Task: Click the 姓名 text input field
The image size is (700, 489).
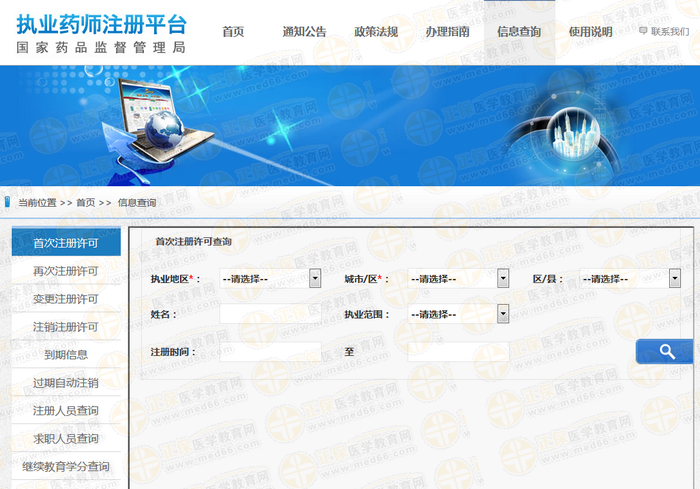Action: (x=270, y=314)
